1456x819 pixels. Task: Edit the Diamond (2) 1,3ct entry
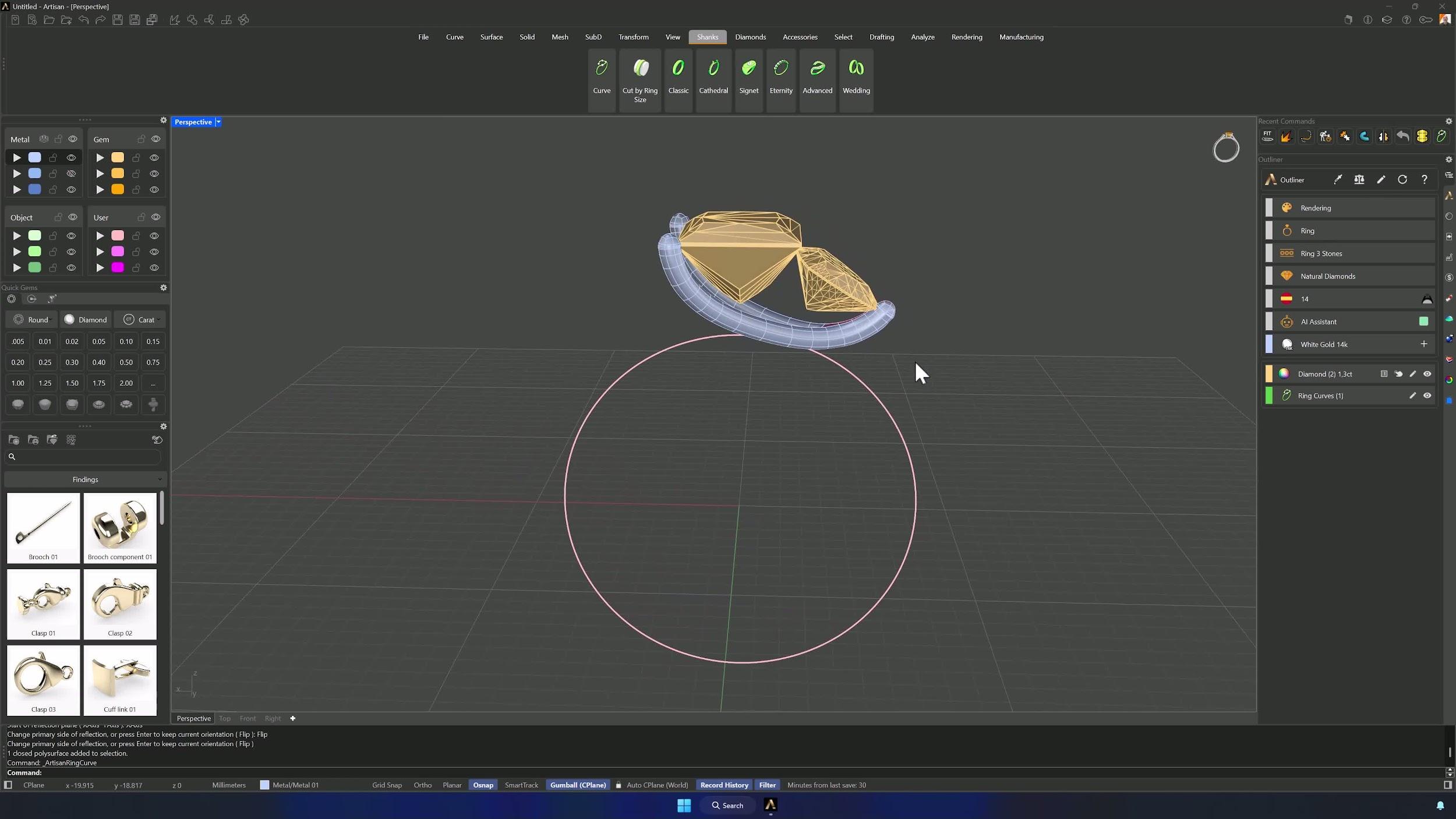1412,374
